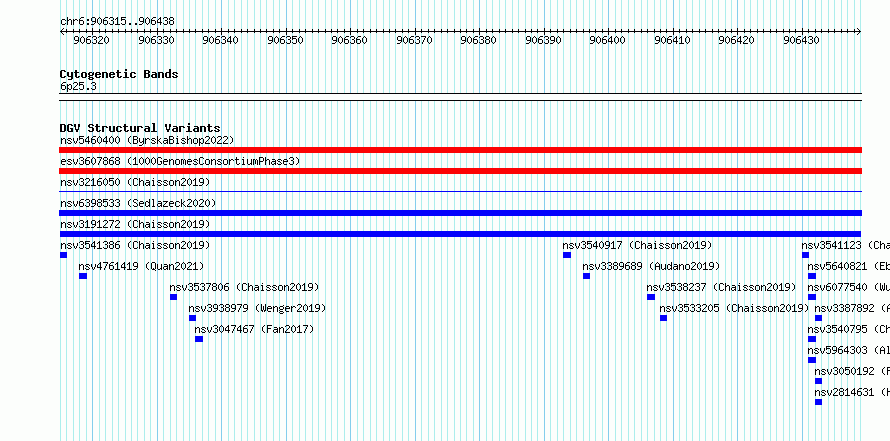
Task: Select nsv3389689 (Audano2019) label
Action: point(651,266)
